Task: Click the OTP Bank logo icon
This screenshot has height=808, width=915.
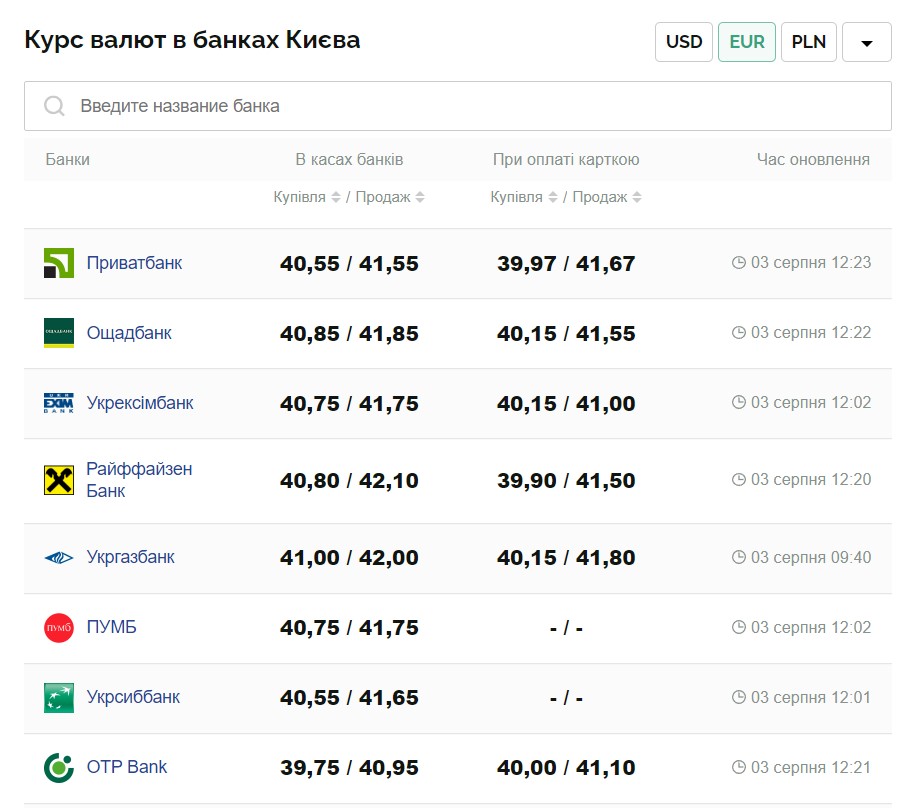Action: pos(59,768)
